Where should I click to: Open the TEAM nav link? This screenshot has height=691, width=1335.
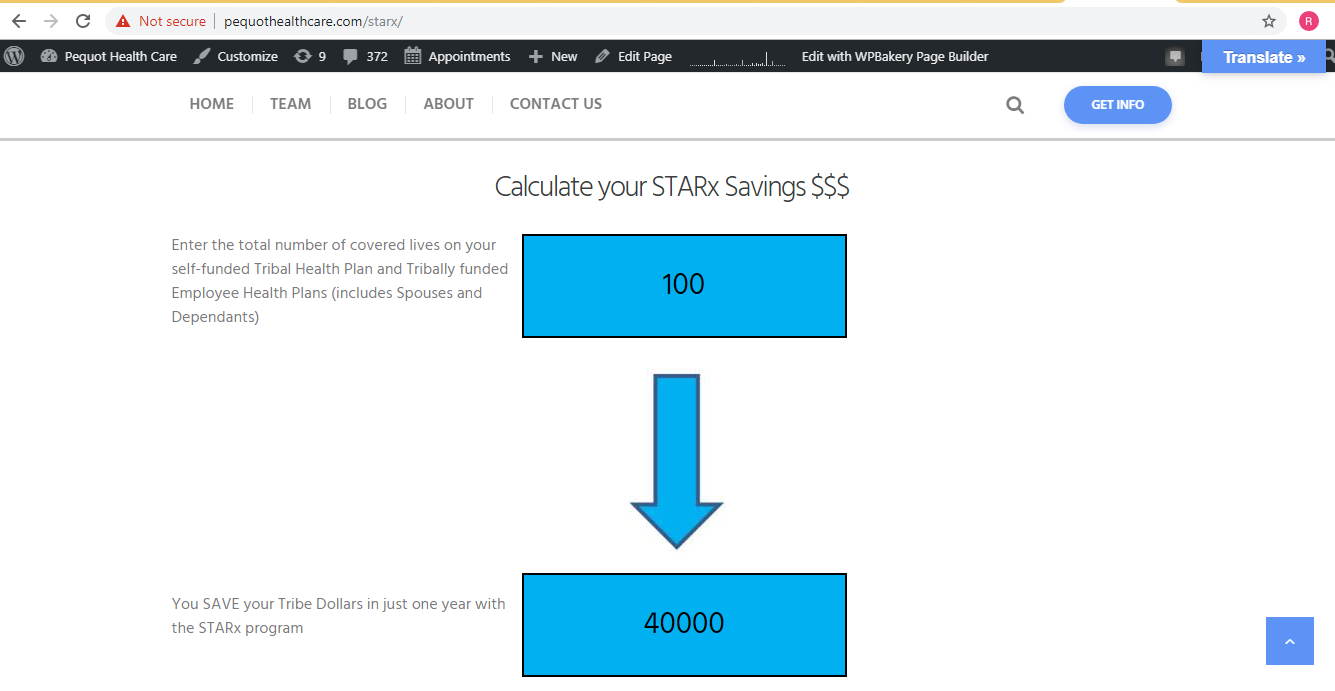290,104
